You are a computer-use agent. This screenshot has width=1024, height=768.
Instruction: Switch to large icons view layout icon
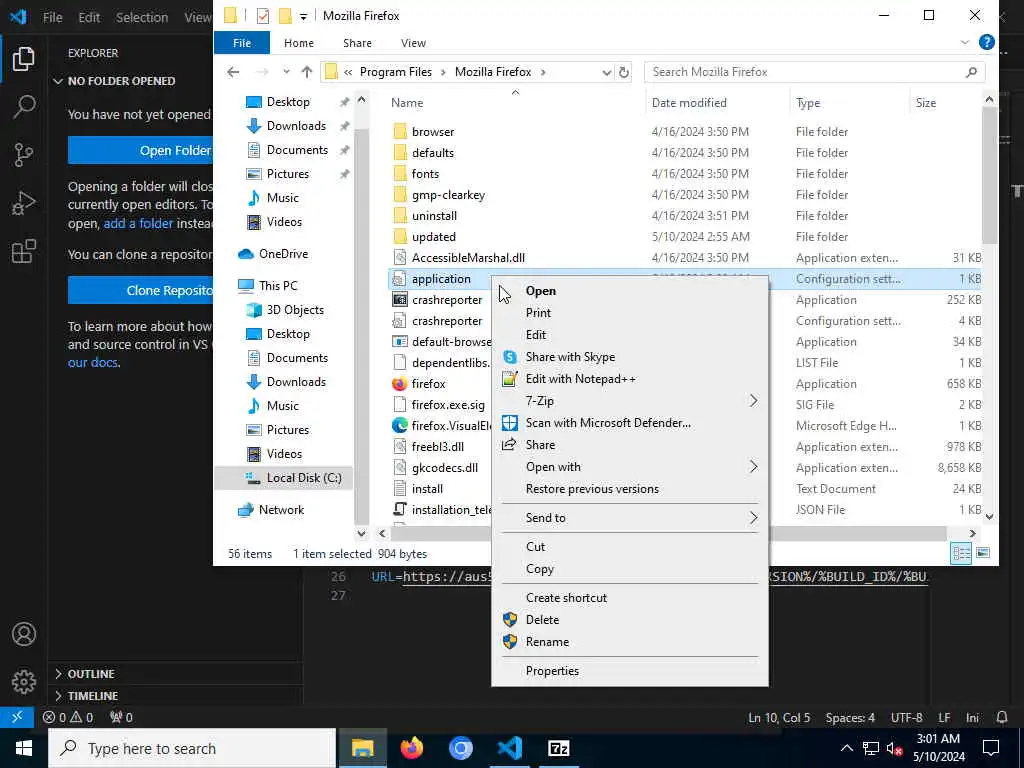[x=983, y=553]
